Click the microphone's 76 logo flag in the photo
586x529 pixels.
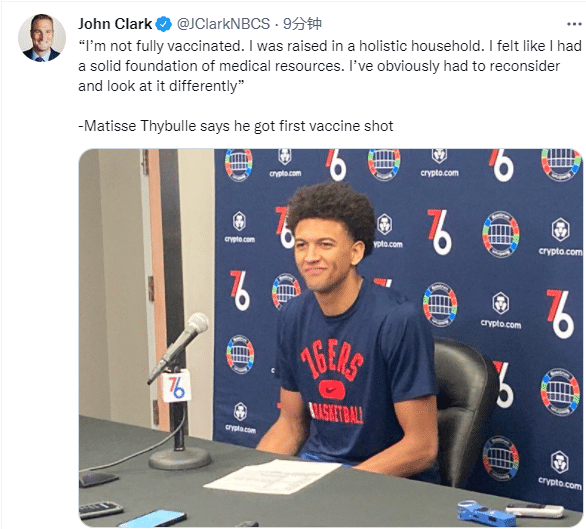click(x=176, y=386)
